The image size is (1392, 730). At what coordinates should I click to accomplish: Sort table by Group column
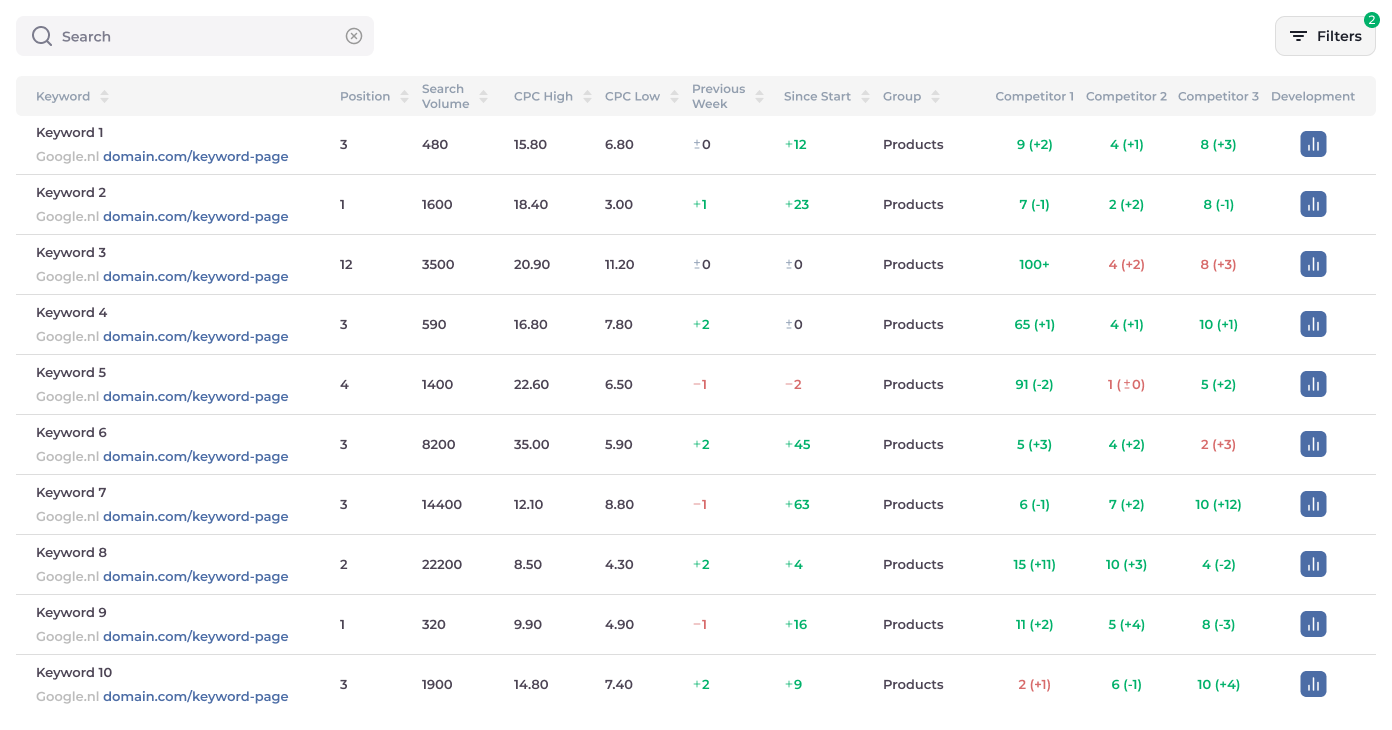click(x=935, y=97)
